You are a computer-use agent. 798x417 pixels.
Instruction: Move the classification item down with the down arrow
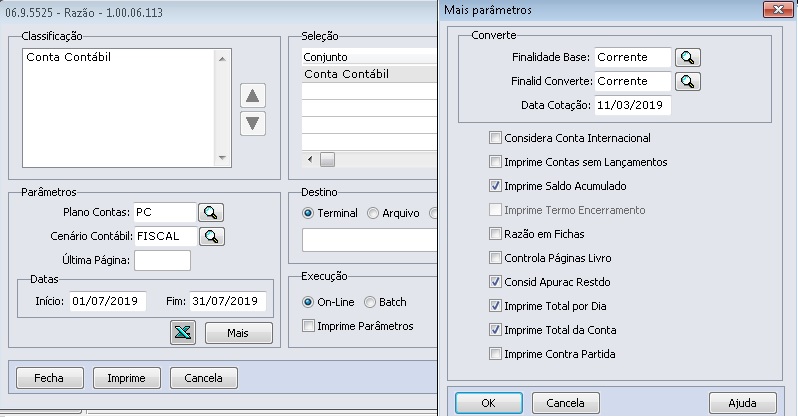click(252, 124)
